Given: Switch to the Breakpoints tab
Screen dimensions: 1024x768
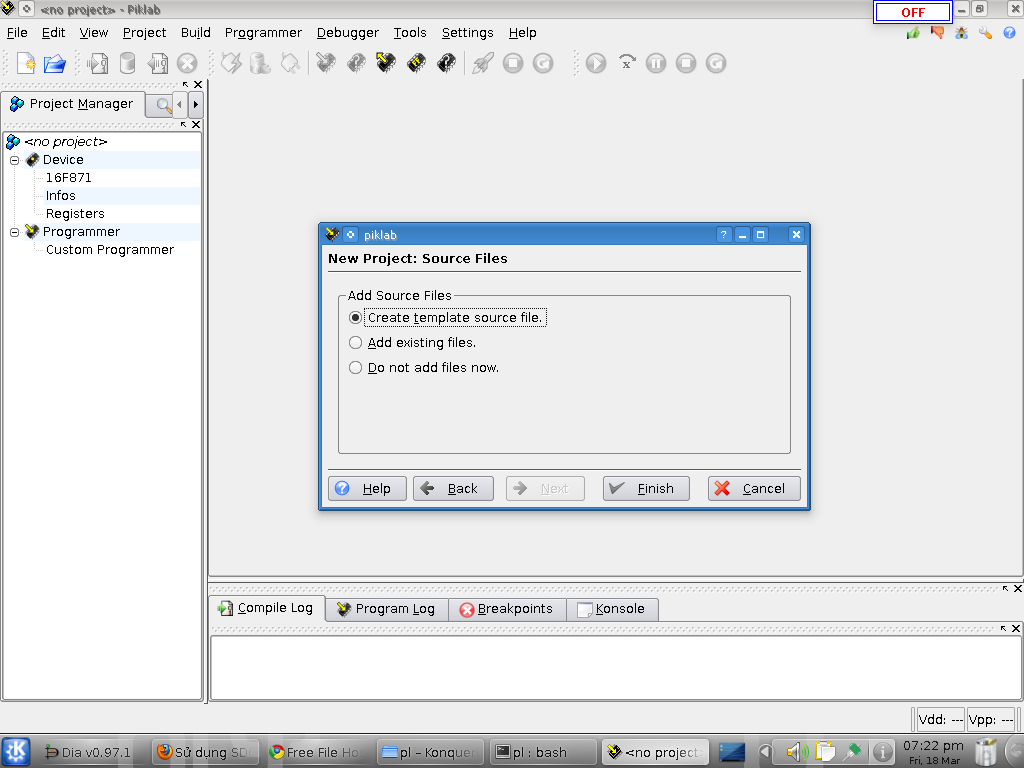Looking at the screenshot, I should pos(507,609).
